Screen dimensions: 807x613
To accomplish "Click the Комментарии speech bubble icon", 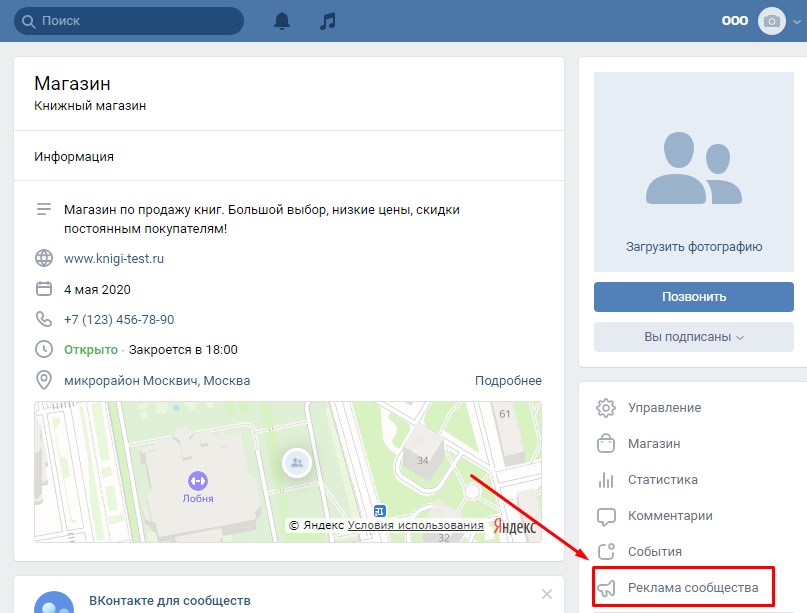I will coord(606,516).
